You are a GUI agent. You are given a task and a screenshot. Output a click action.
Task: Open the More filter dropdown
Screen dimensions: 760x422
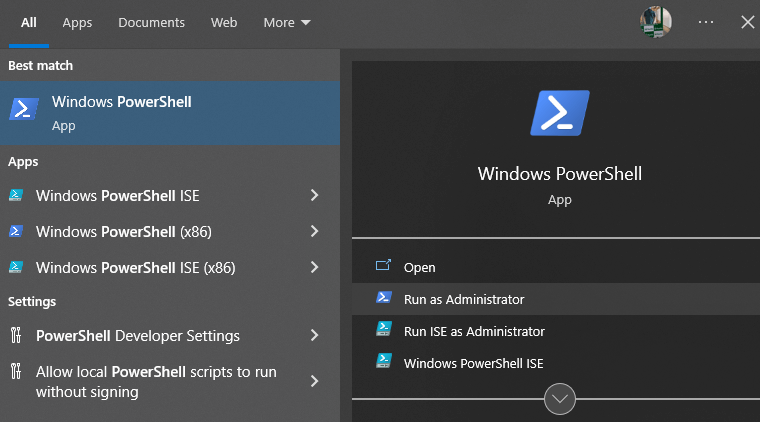(x=286, y=23)
